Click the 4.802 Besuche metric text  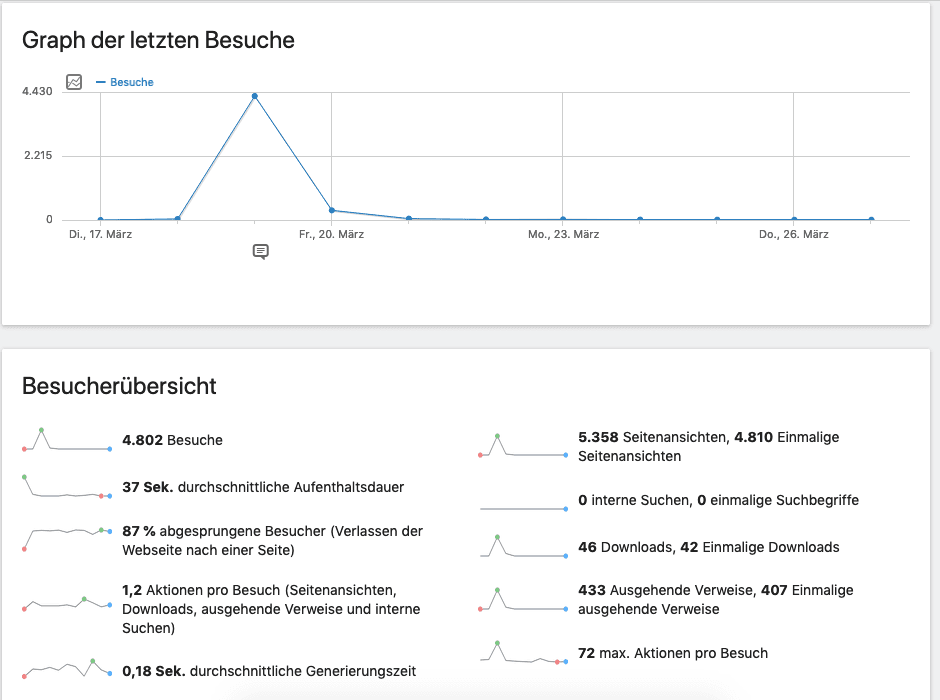[x=173, y=440]
